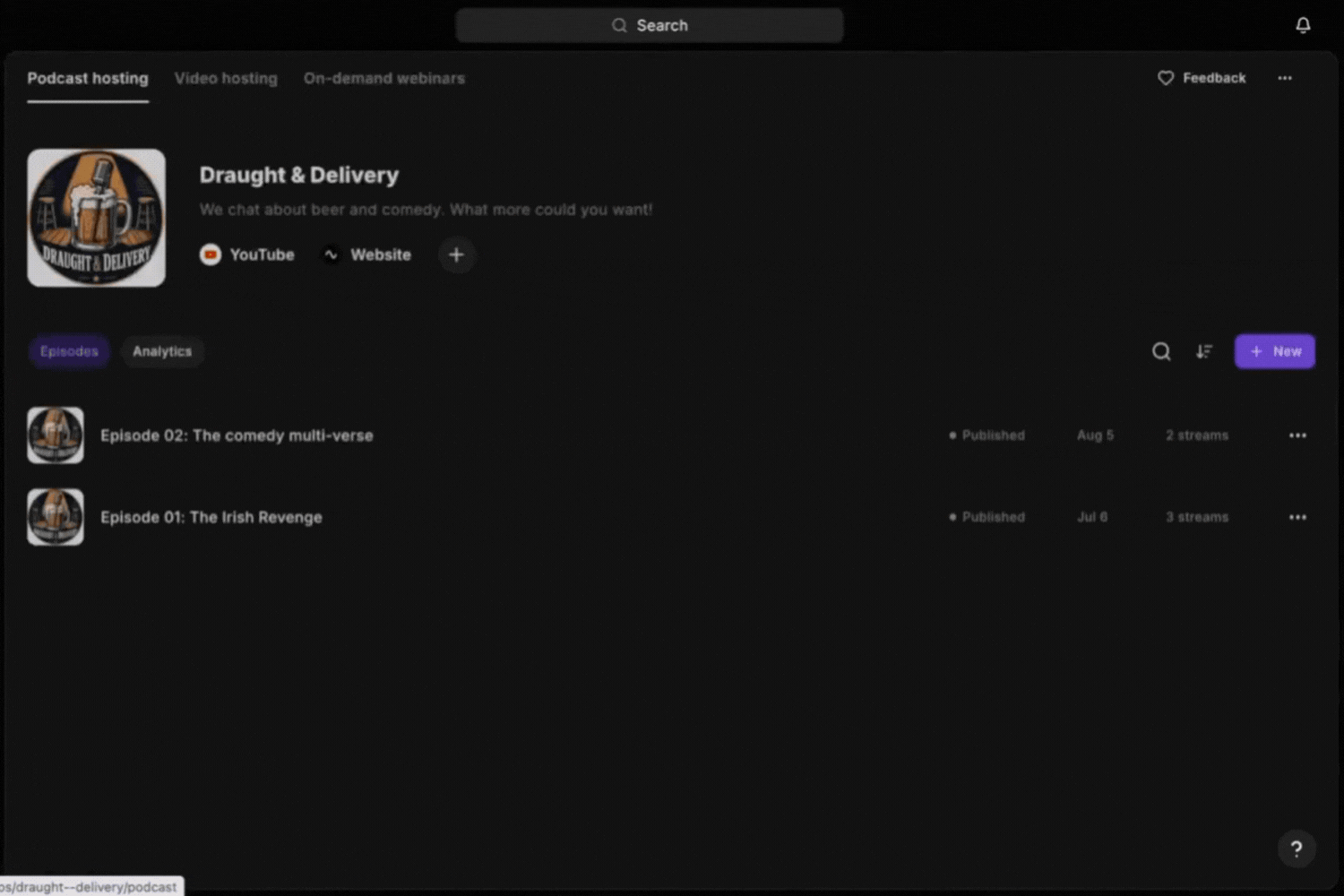The image size is (1344, 896).
Task: Open Episode 02: The comedy multi-verse
Action: click(237, 435)
